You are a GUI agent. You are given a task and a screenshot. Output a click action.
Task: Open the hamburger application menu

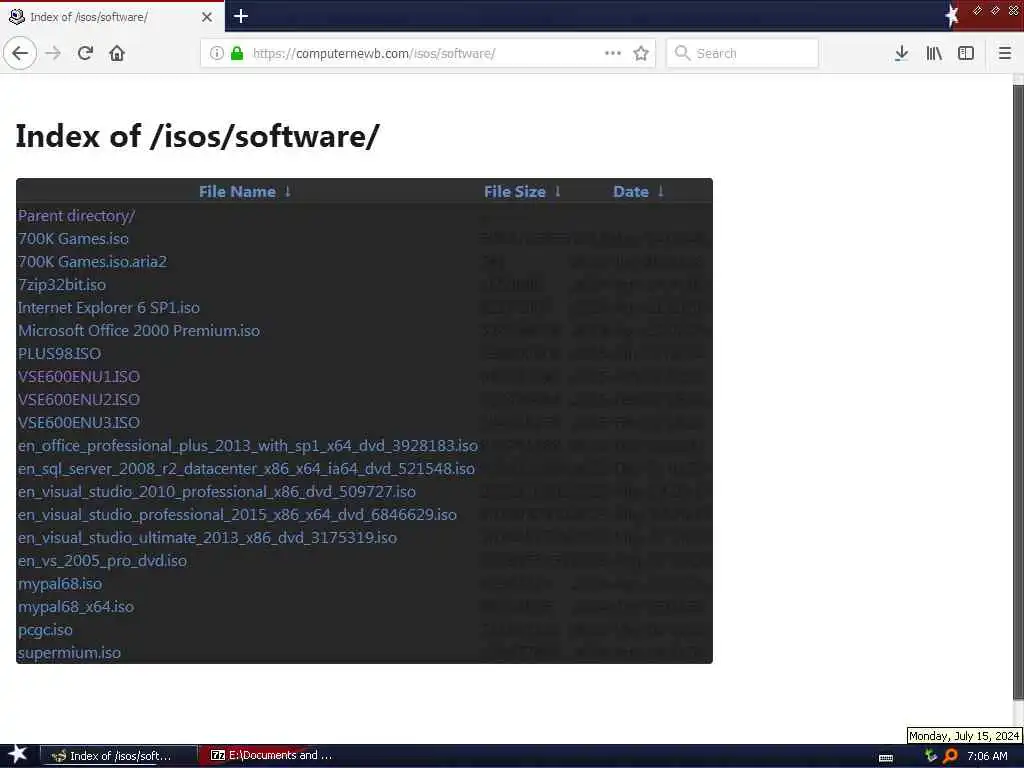click(1004, 53)
